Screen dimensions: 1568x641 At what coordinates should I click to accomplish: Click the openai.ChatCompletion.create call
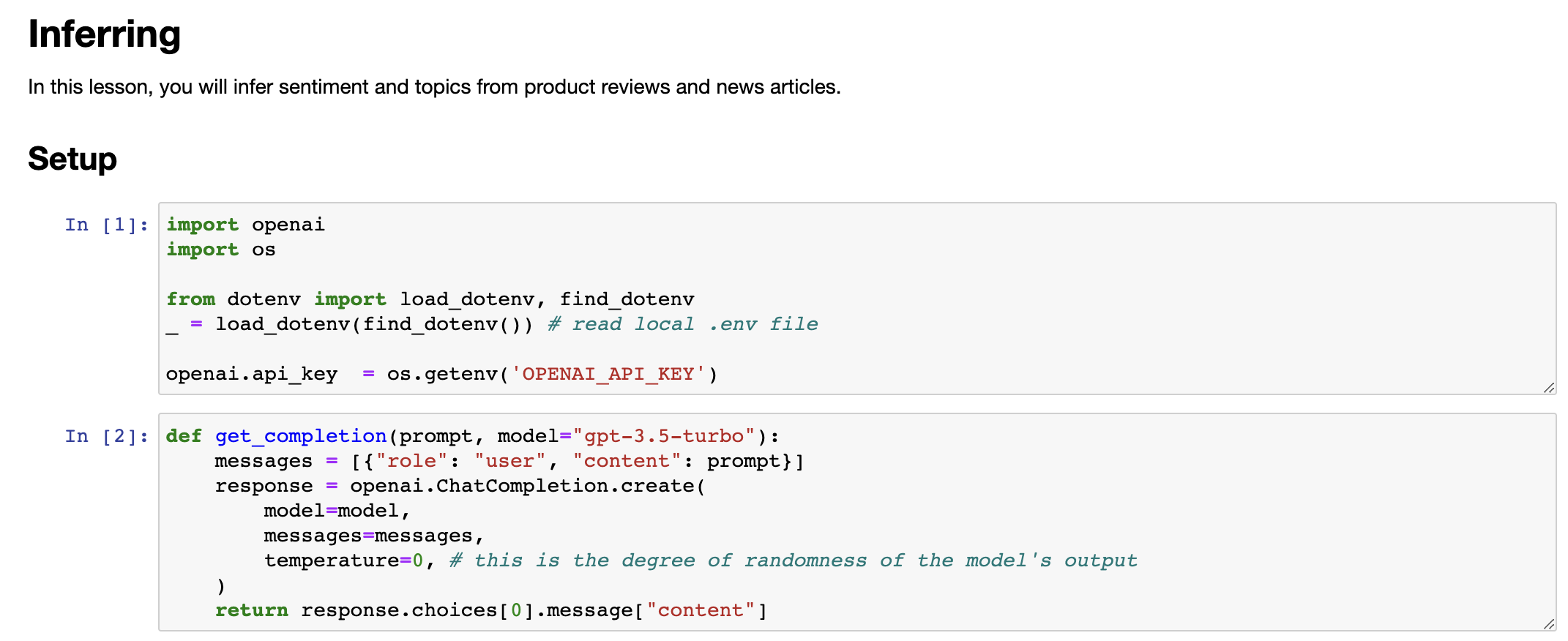[x=527, y=486]
